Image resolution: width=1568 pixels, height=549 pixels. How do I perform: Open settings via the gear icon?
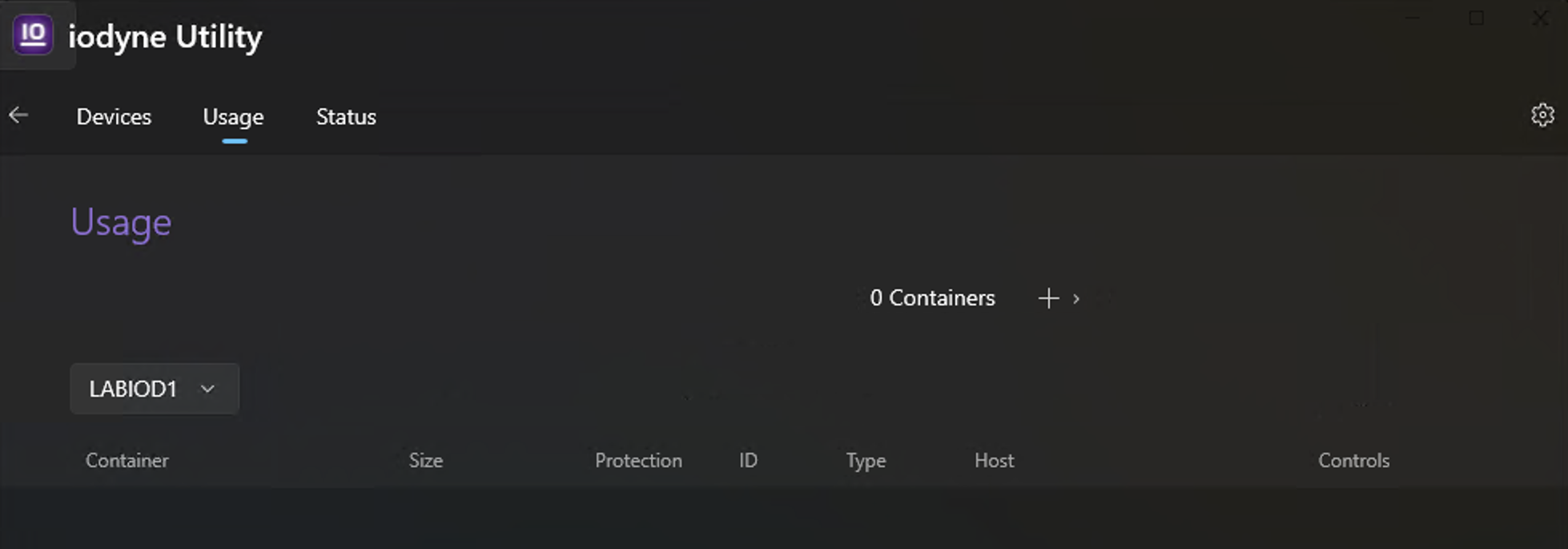1542,115
